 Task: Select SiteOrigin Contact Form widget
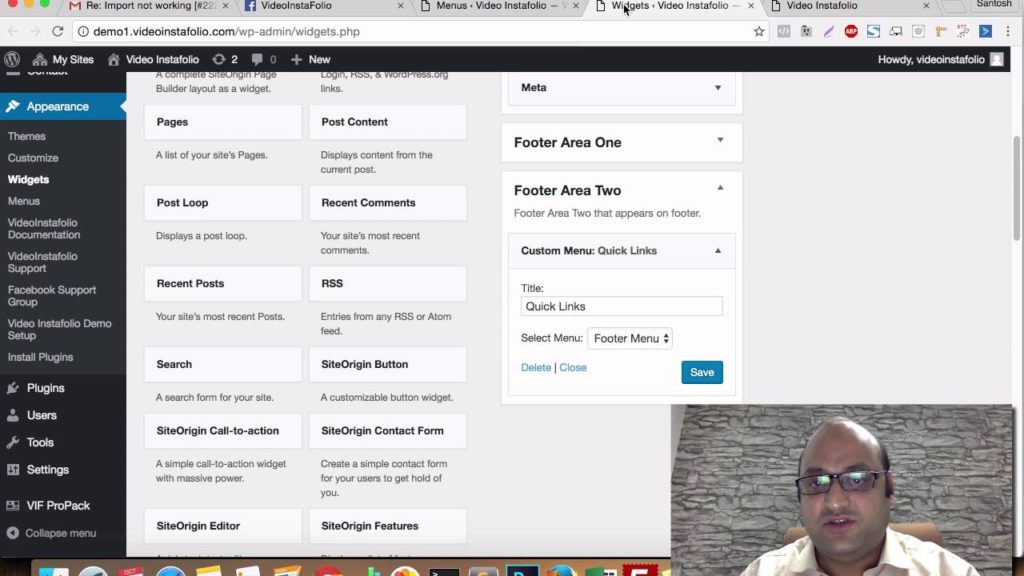coord(388,431)
